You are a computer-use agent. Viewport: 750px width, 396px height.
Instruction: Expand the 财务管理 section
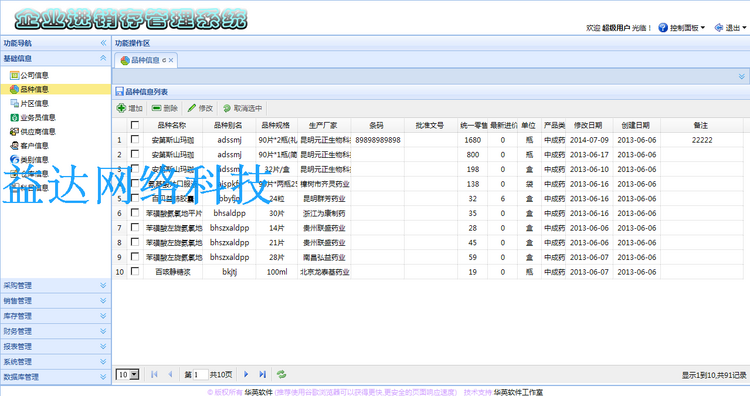coord(55,331)
